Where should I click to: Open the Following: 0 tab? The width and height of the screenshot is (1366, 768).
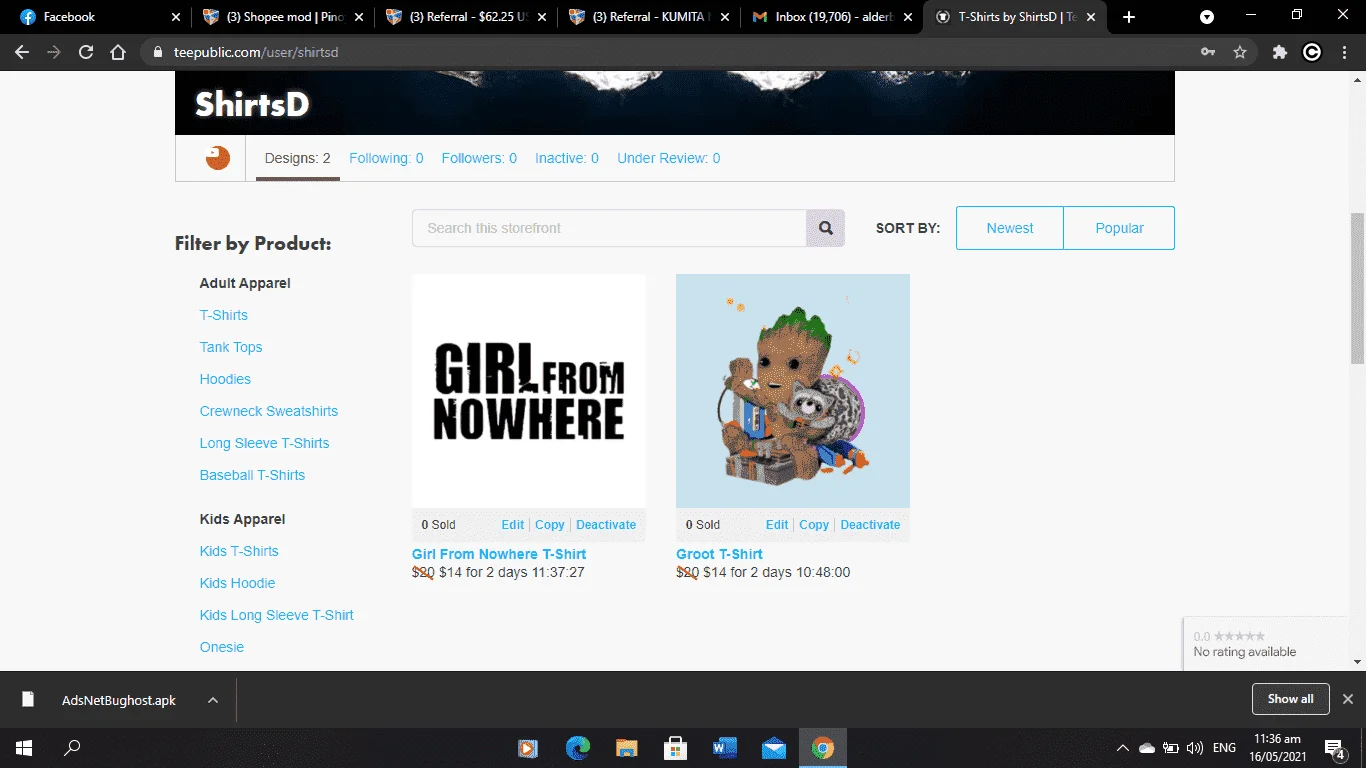[x=386, y=158]
